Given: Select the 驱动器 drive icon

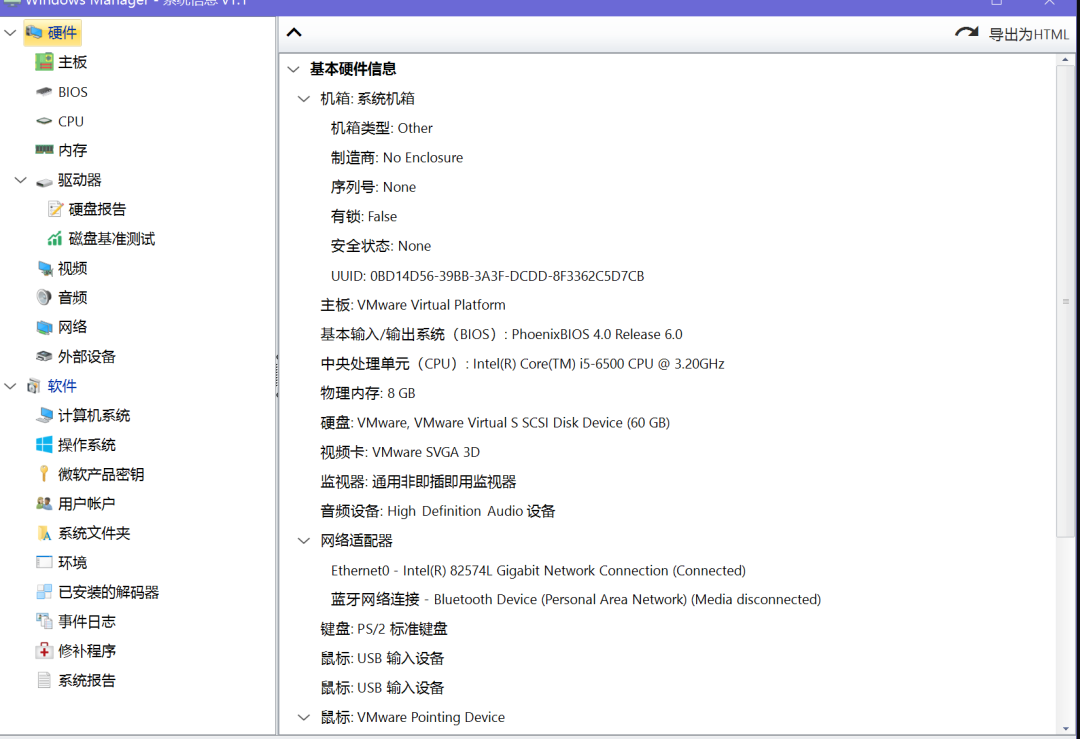Looking at the screenshot, I should click(x=44, y=181).
